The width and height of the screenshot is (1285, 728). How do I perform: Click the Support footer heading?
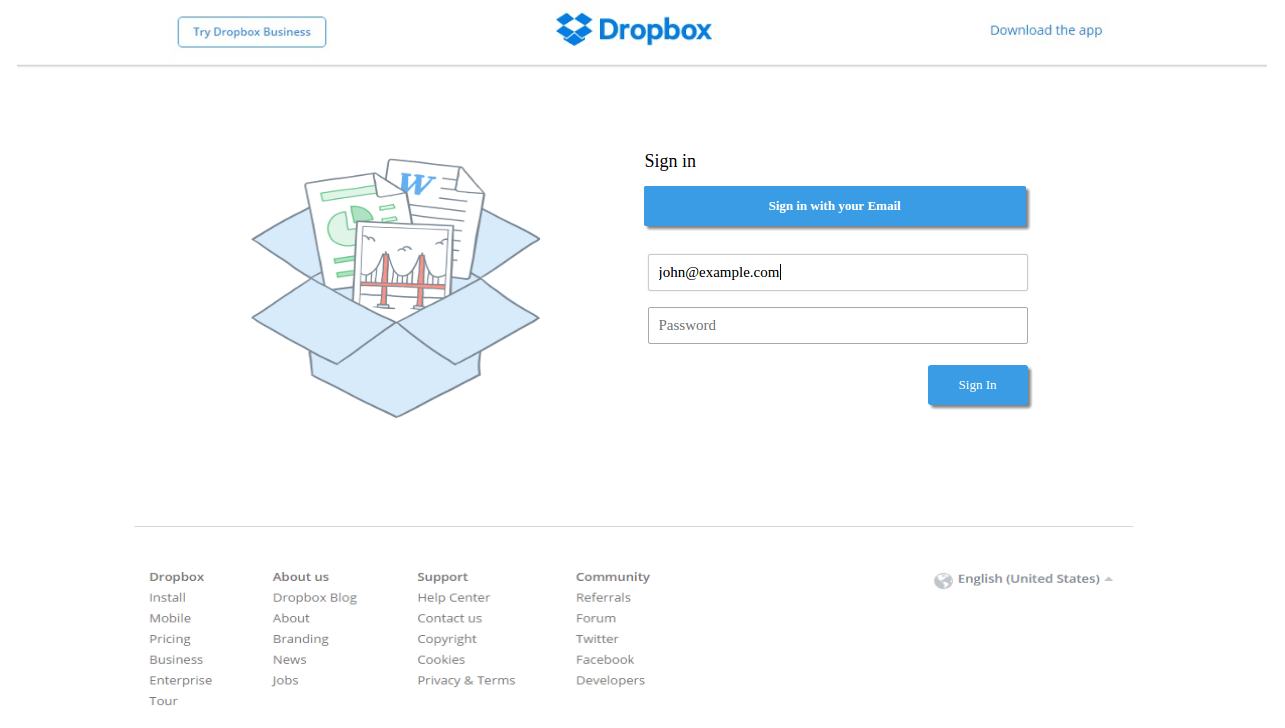coord(443,577)
